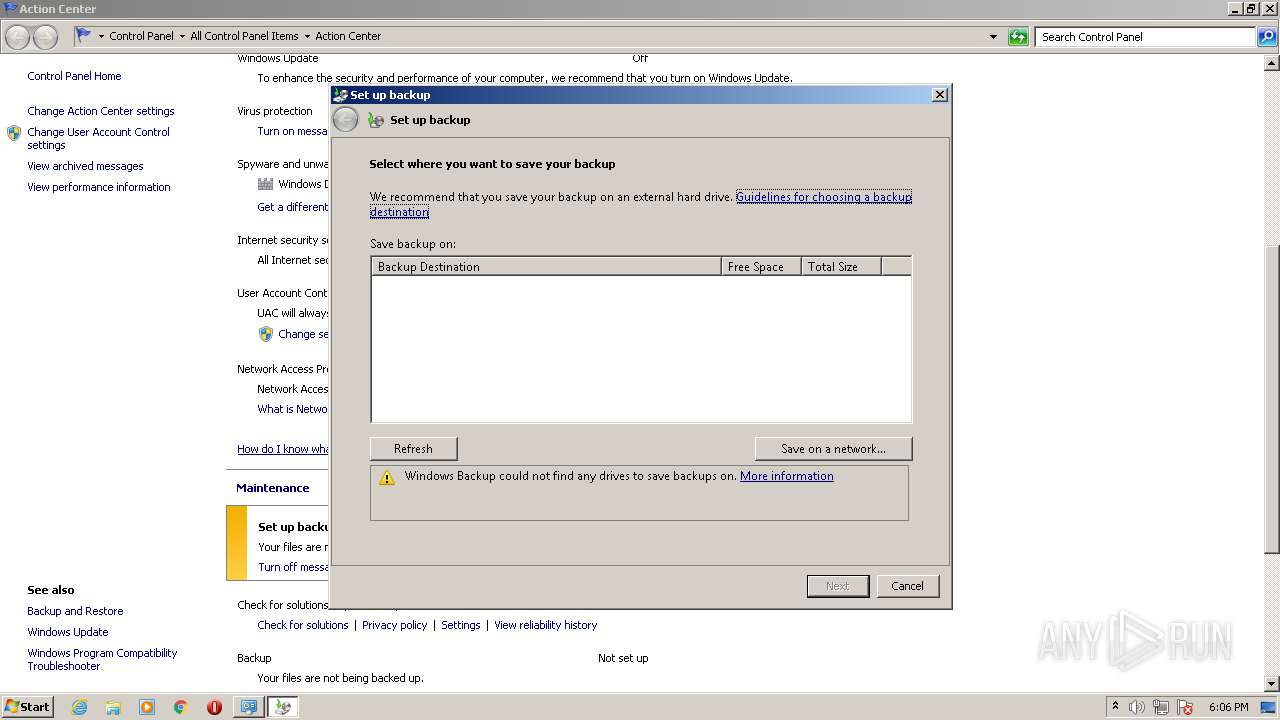Image resolution: width=1280 pixels, height=720 pixels.
Task: Open View performance information link
Action: point(99,187)
